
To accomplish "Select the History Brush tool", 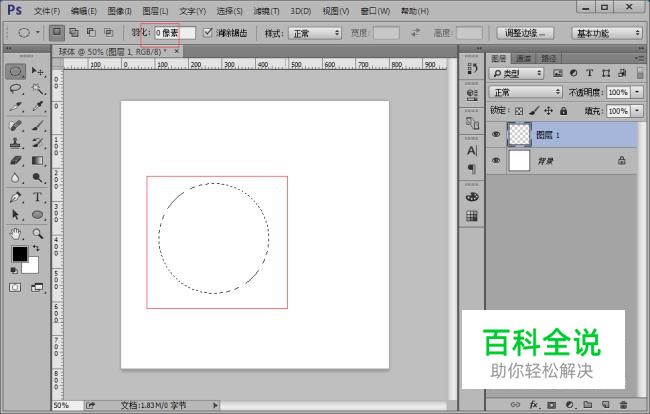I will (x=38, y=143).
